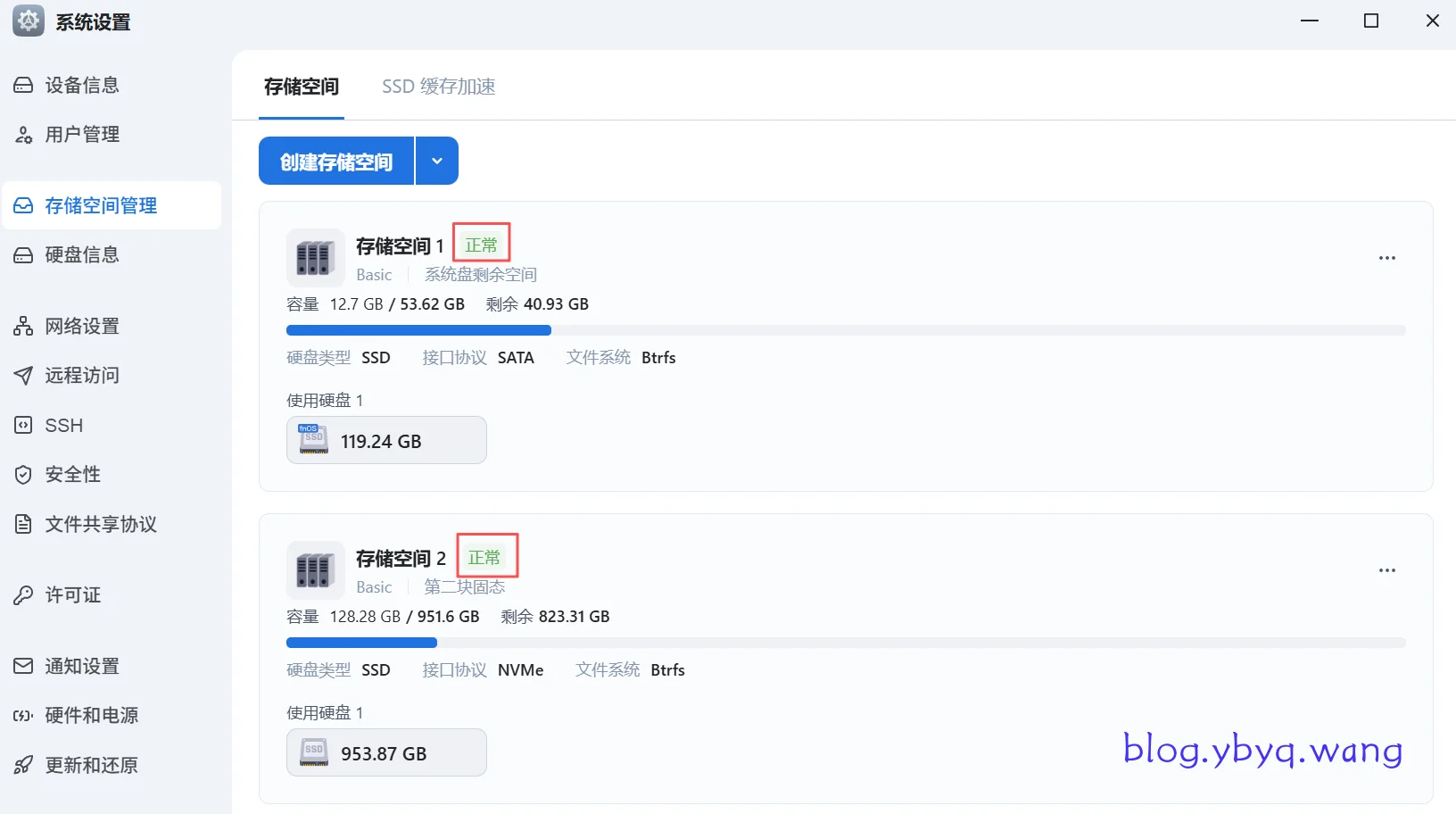Select the 存储空间 tab
Viewport: 1456px width, 814px height.
tap(302, 87)
